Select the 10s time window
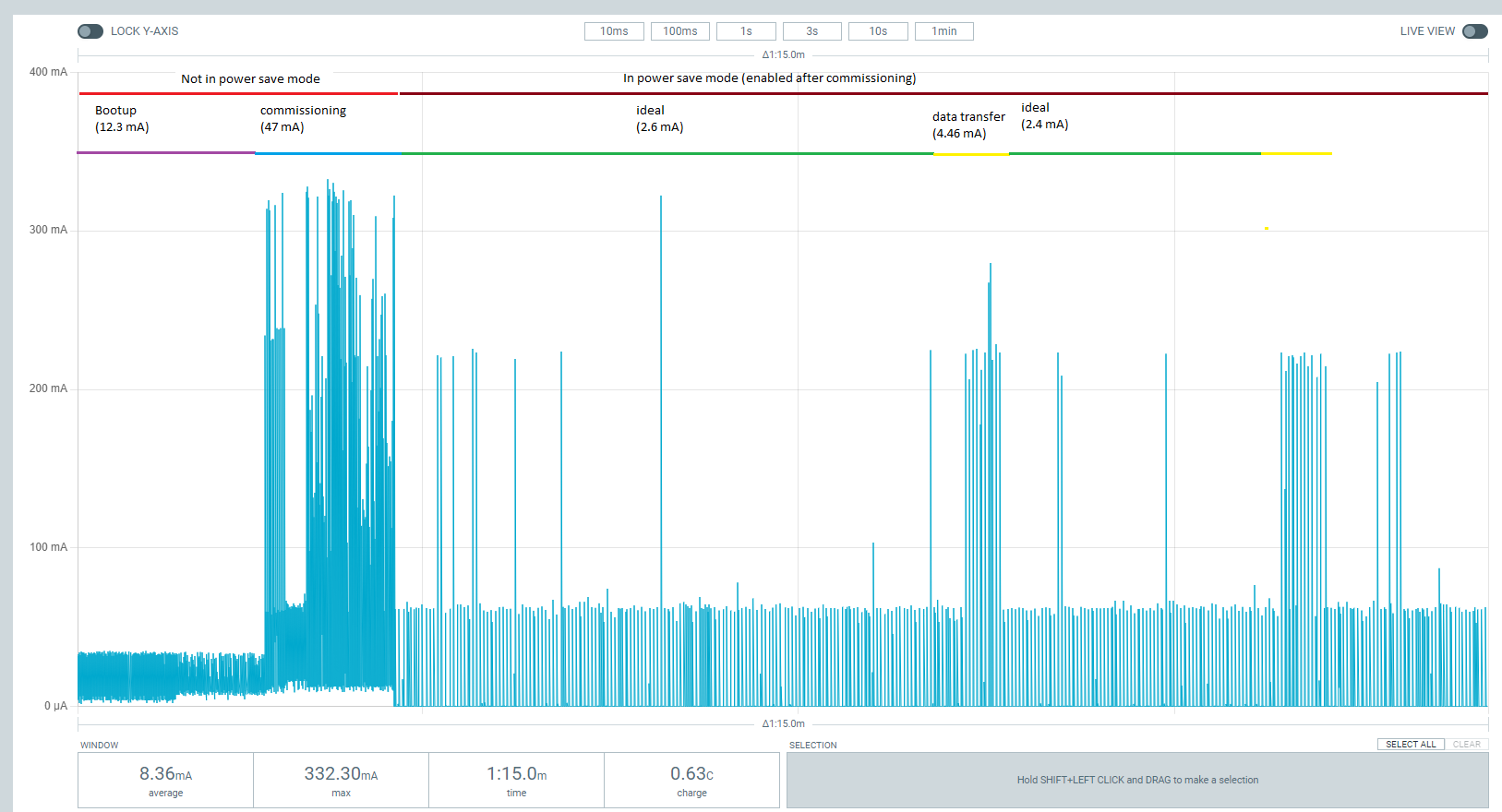1502x812 pixels. [878, 31]
